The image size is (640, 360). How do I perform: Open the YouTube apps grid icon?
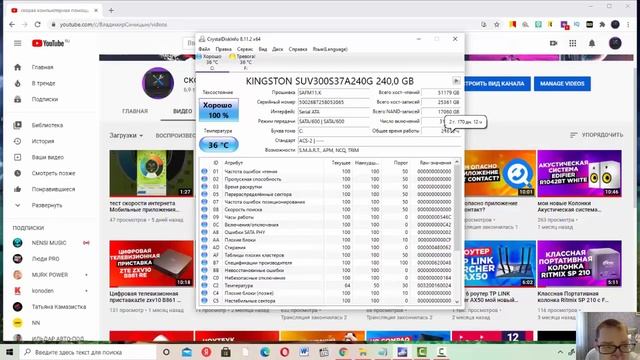573,43
